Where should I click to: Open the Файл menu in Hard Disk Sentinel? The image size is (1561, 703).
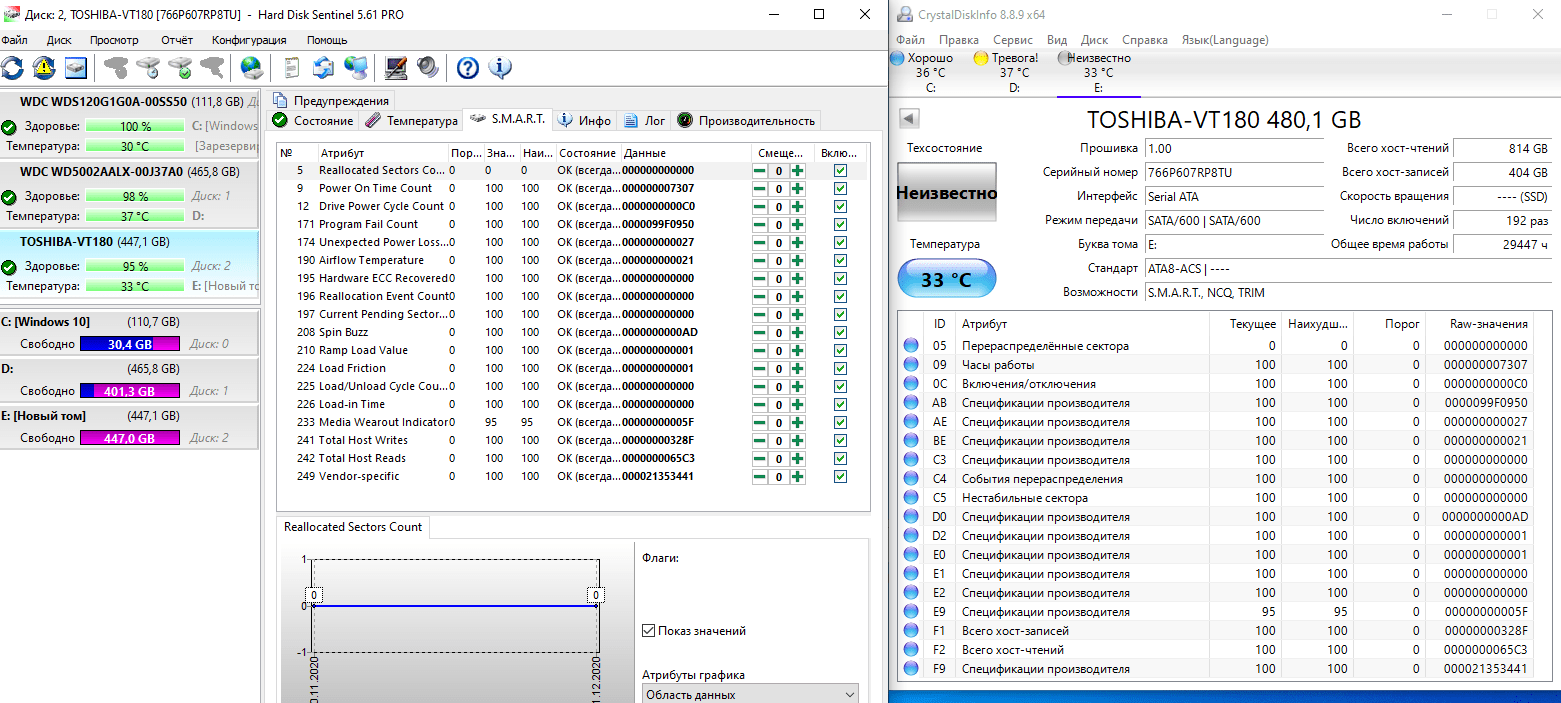click(14, 40)
